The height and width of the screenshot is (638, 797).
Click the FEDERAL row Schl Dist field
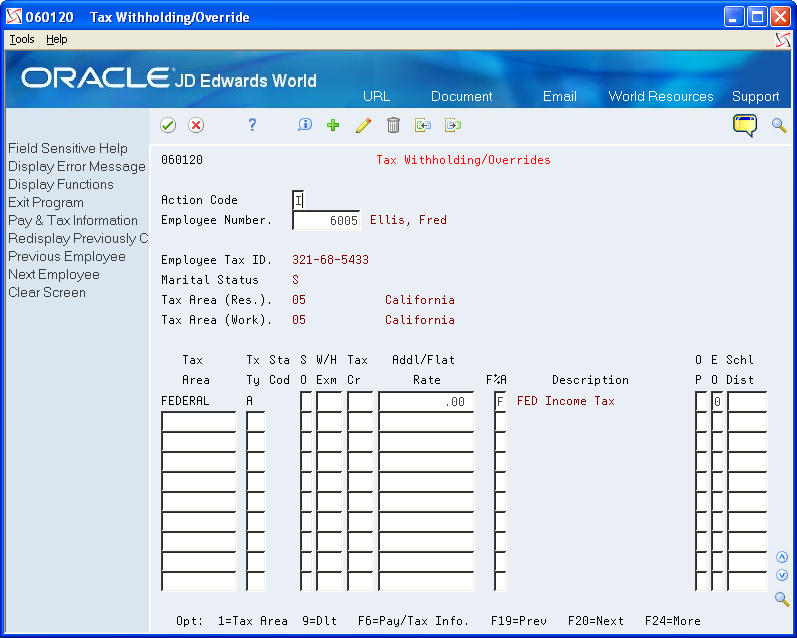(x=747, y=401)
